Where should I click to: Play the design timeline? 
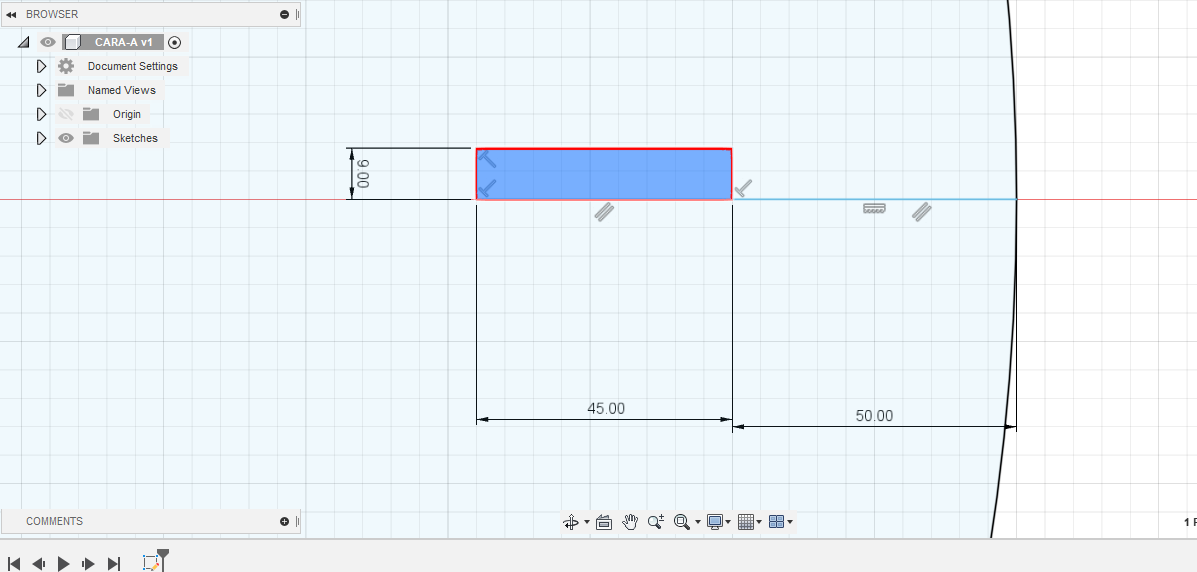(x=64, y=564)
